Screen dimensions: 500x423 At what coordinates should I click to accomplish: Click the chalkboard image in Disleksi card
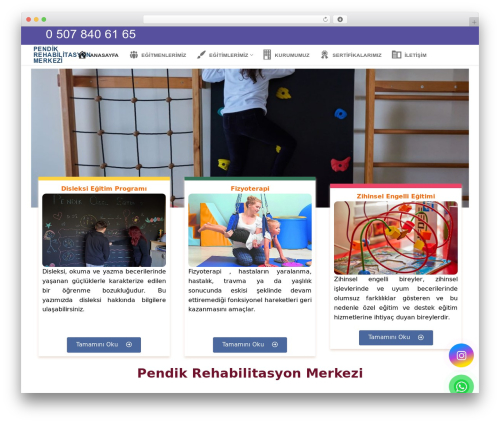(x=104, y=230)
